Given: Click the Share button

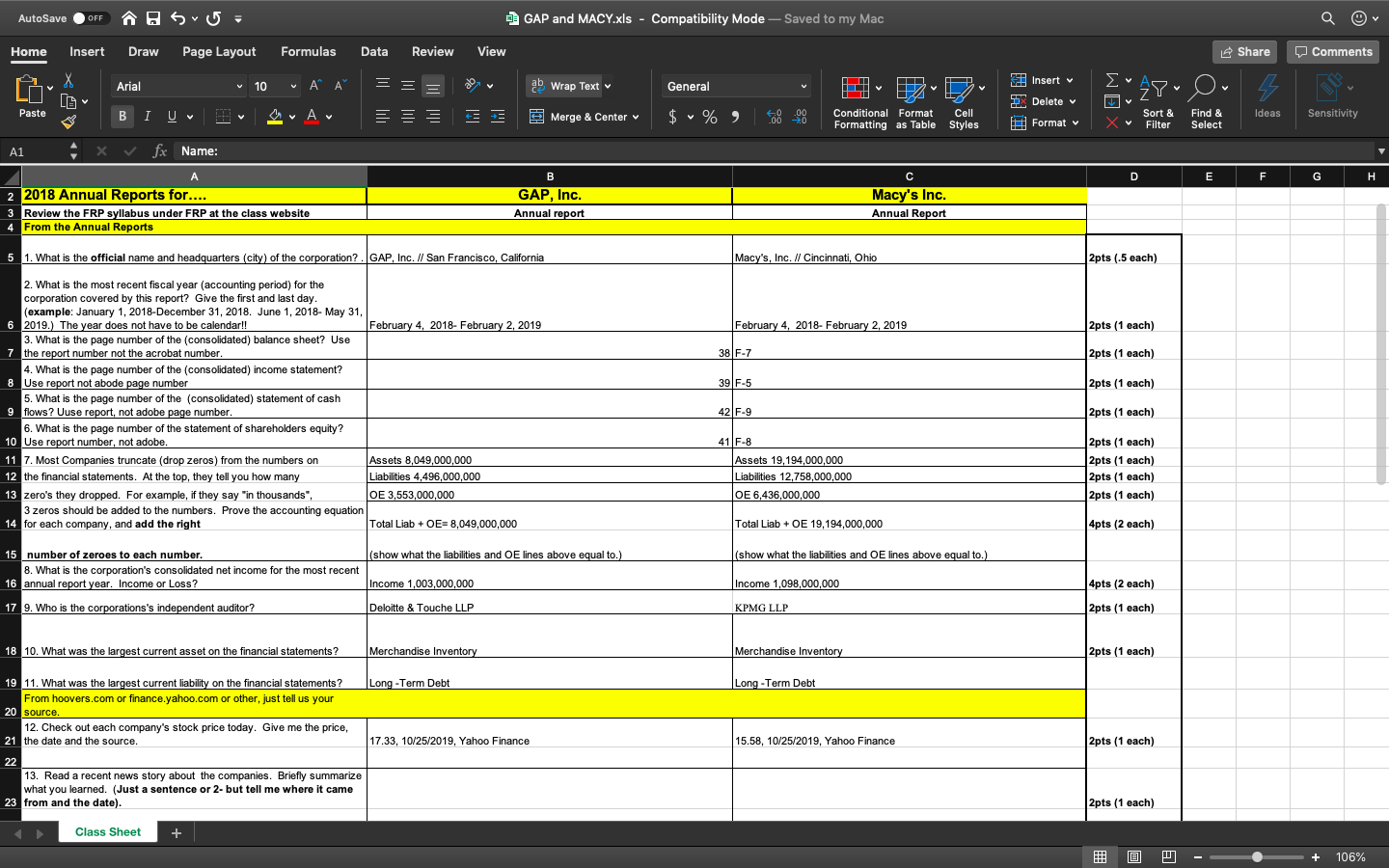Looking at the screenshot, I should [1243, 51].
